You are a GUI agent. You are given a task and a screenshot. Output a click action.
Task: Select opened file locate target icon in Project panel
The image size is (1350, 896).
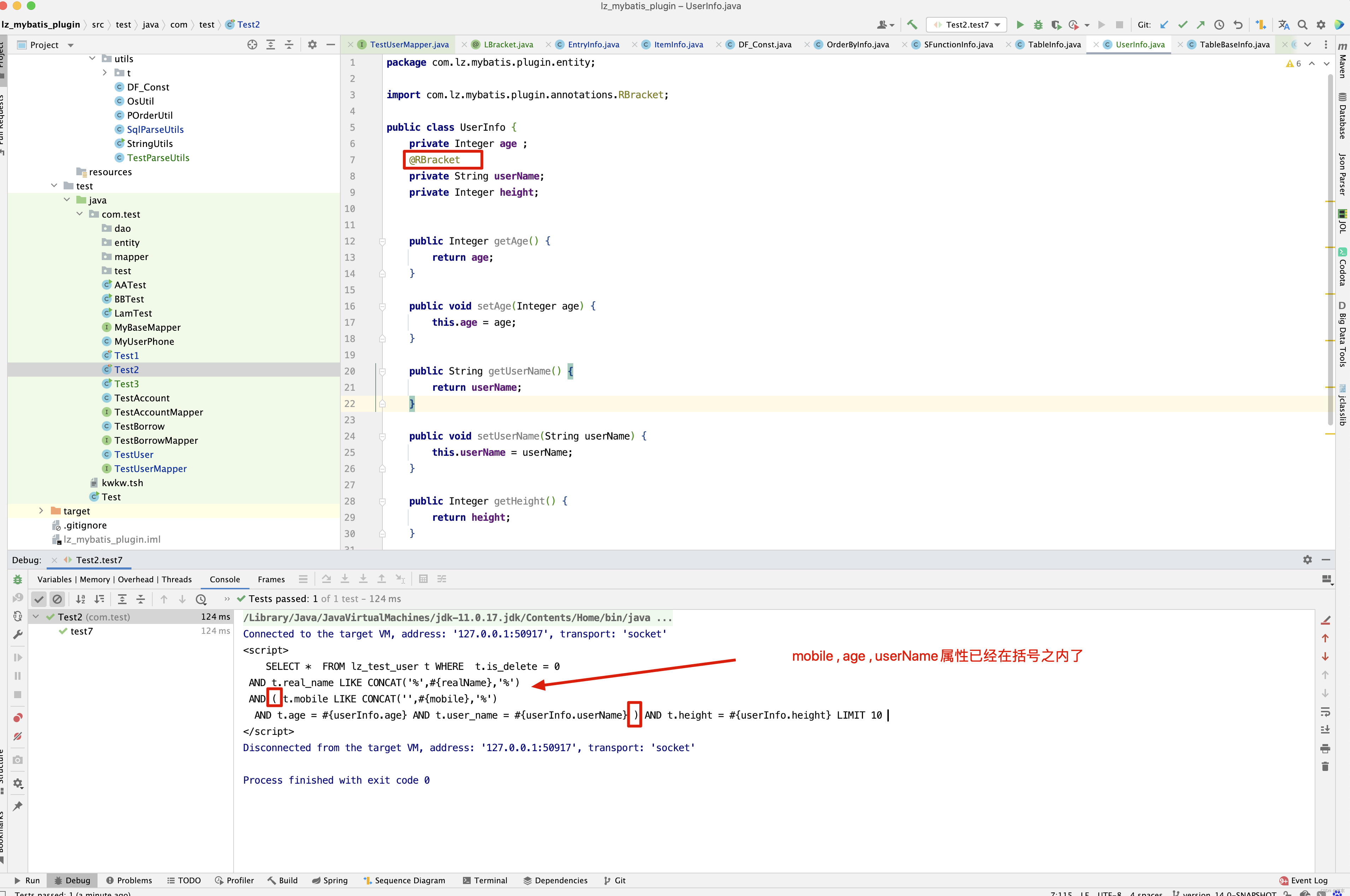[x=252, y=45]
